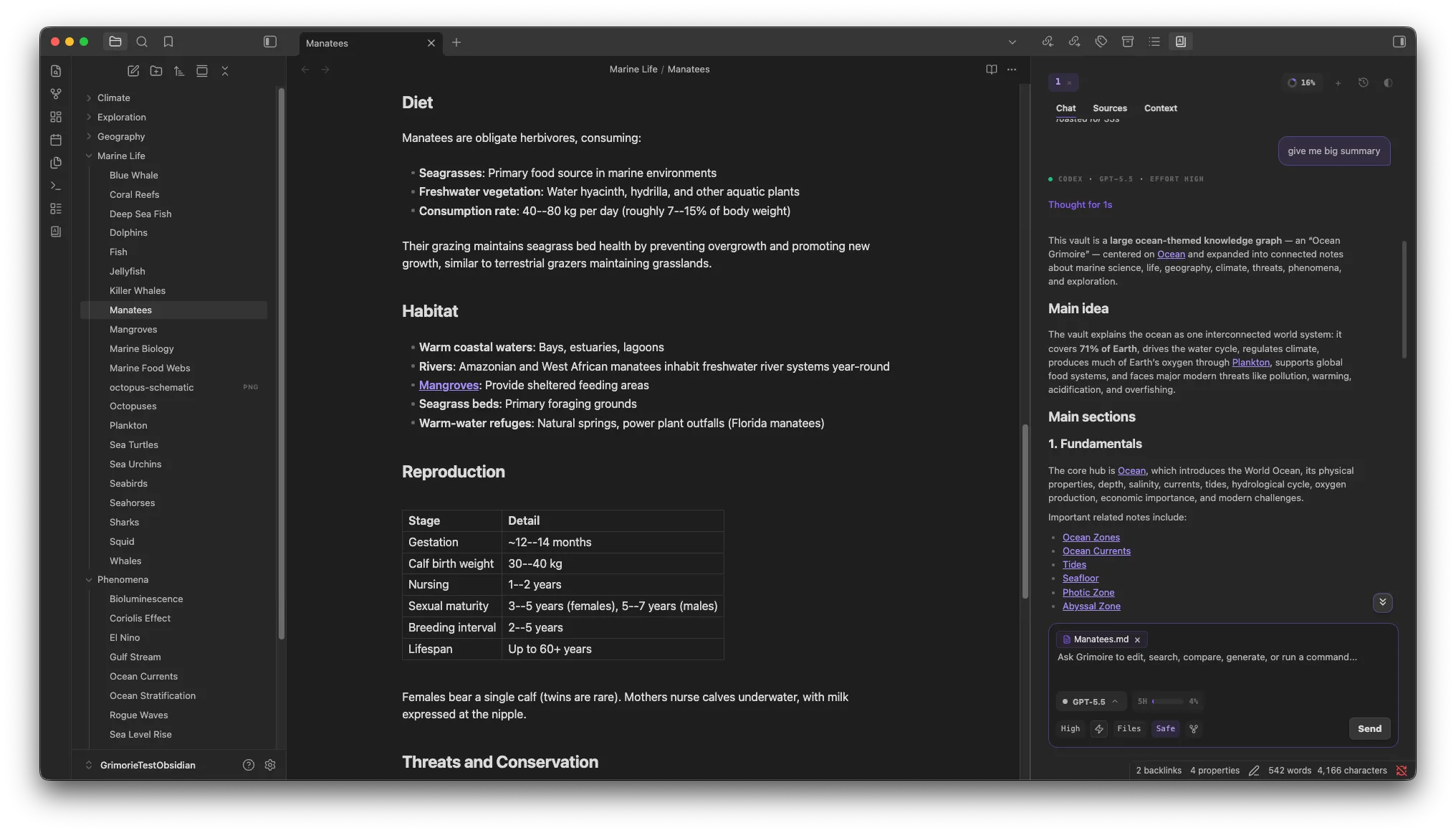Toggle the right sidebar panel
Viewport: 1456px width, 833px height.
[1399, 42]
